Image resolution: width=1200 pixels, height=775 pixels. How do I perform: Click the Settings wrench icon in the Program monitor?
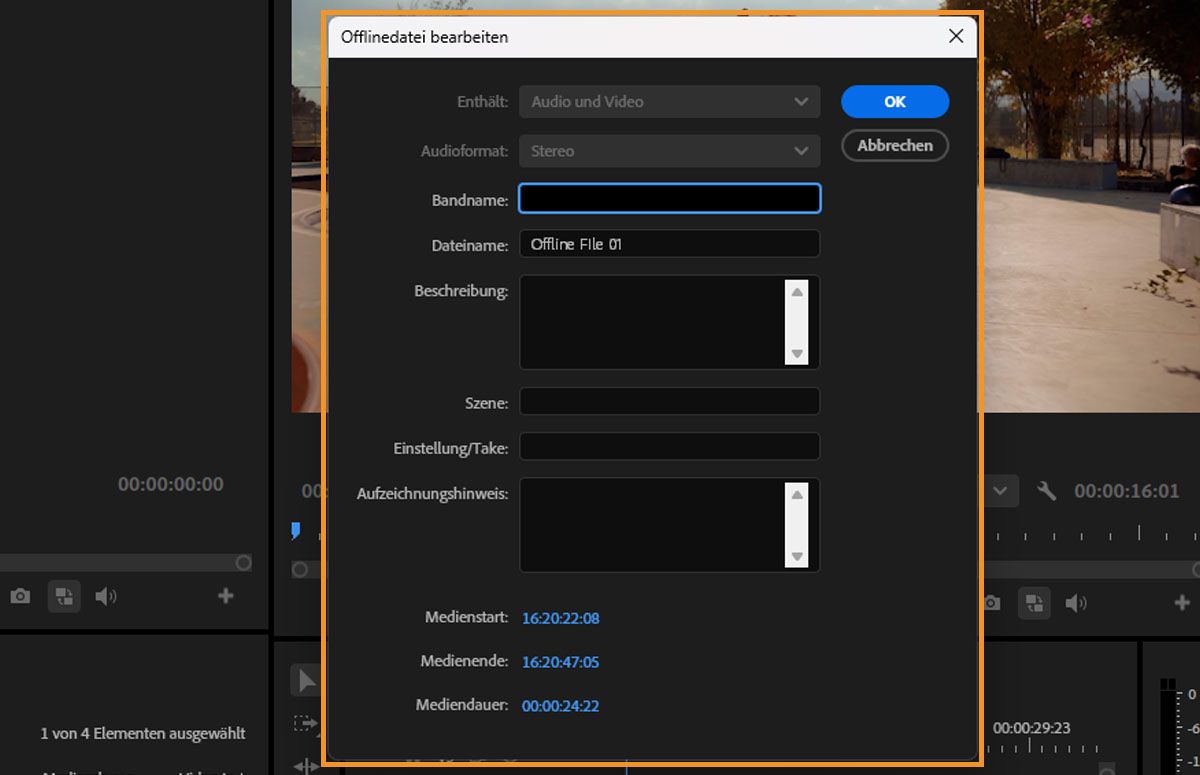tap(1047, 490)
